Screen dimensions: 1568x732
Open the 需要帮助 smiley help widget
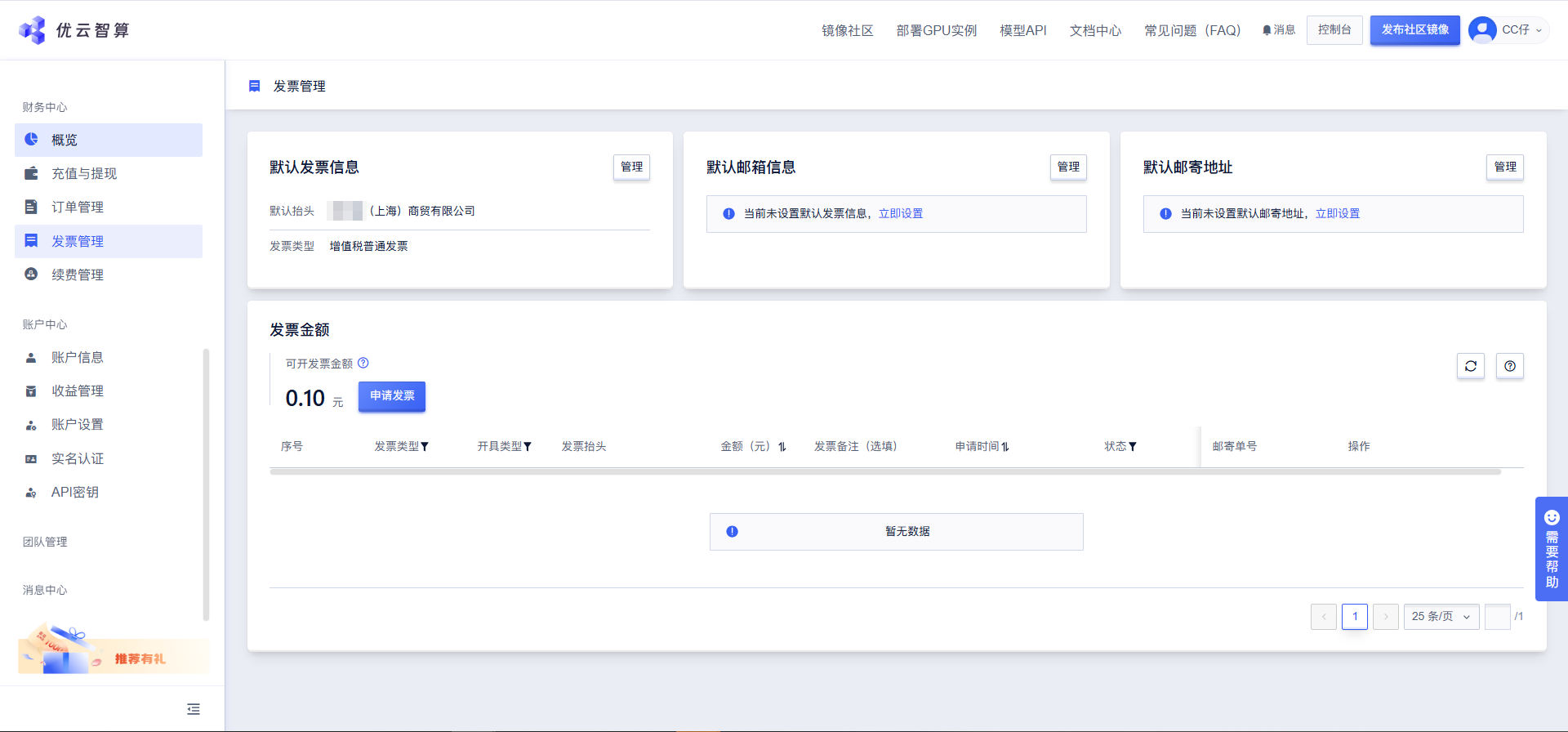1552,549
